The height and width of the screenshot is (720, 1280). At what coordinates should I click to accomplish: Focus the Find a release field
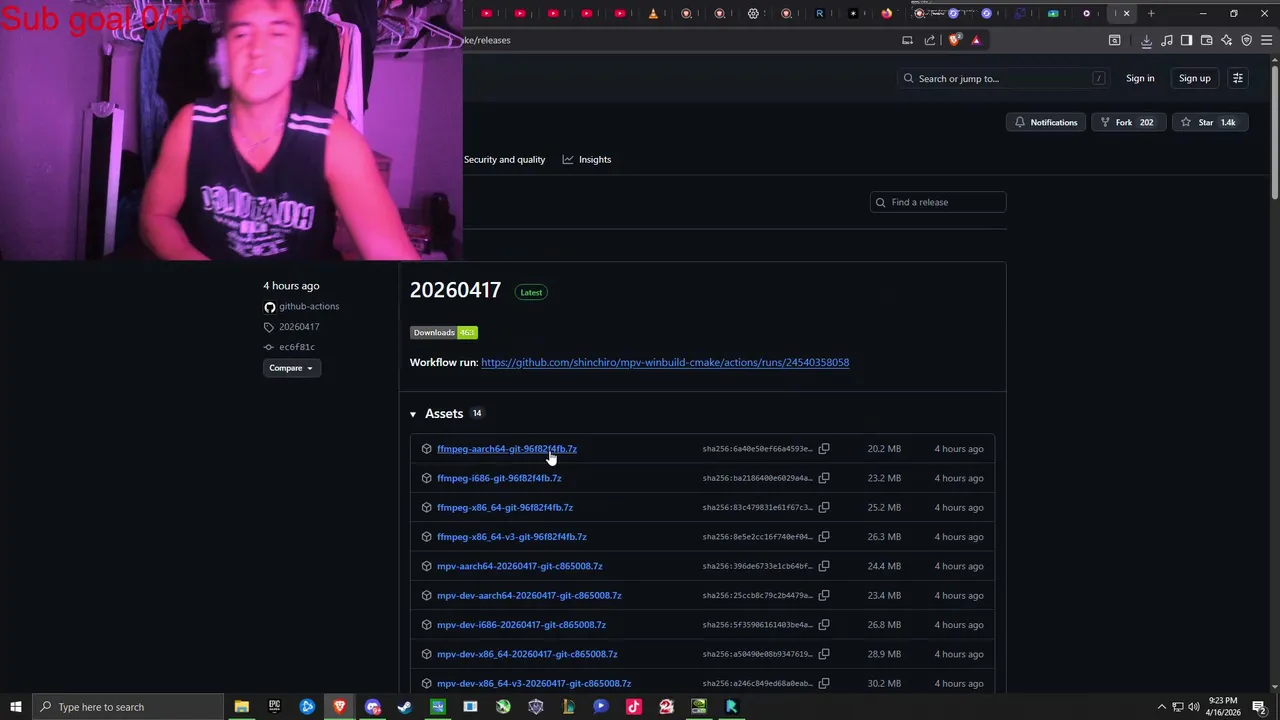pos(938,202)
